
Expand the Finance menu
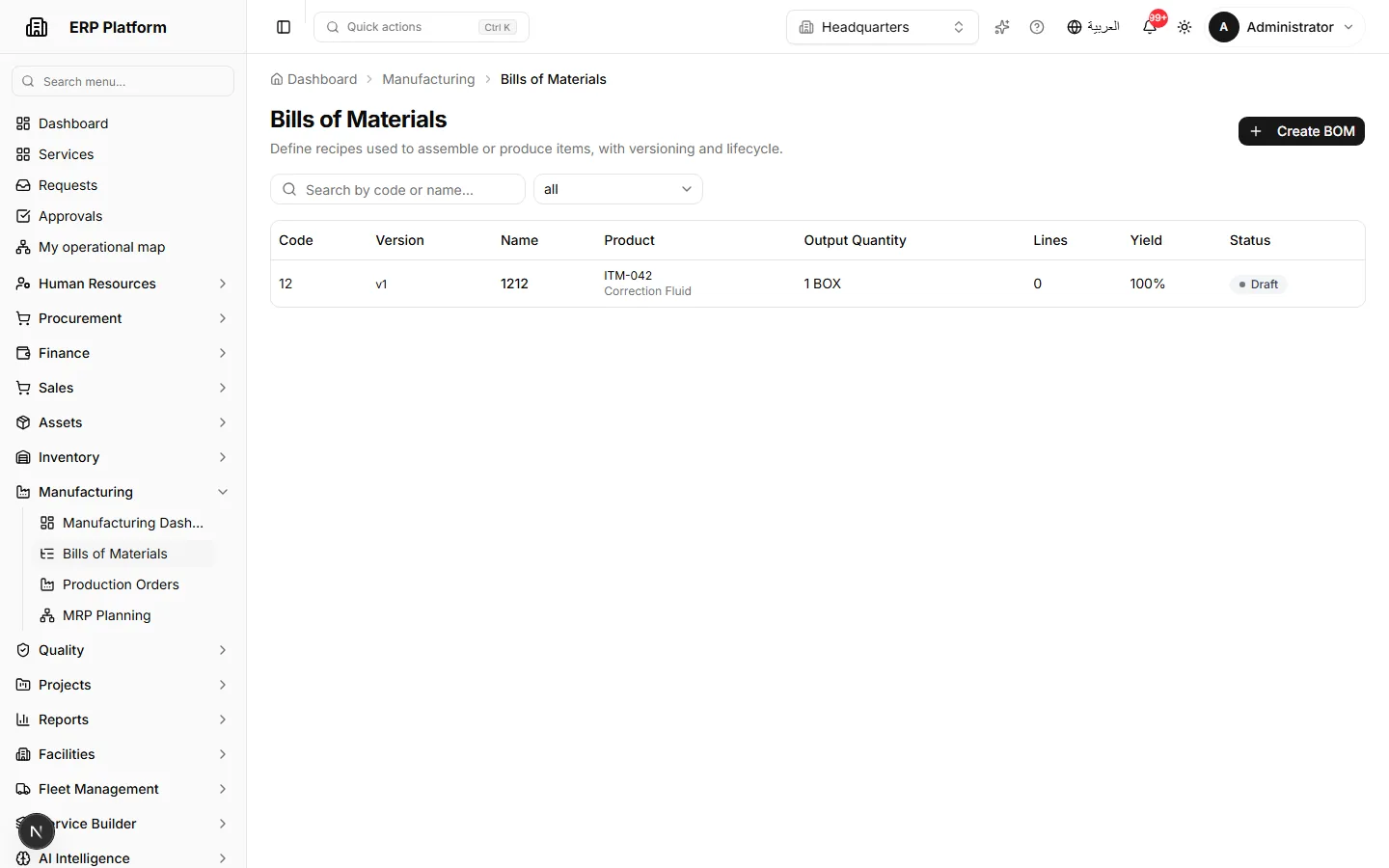(x=123, y=353)
